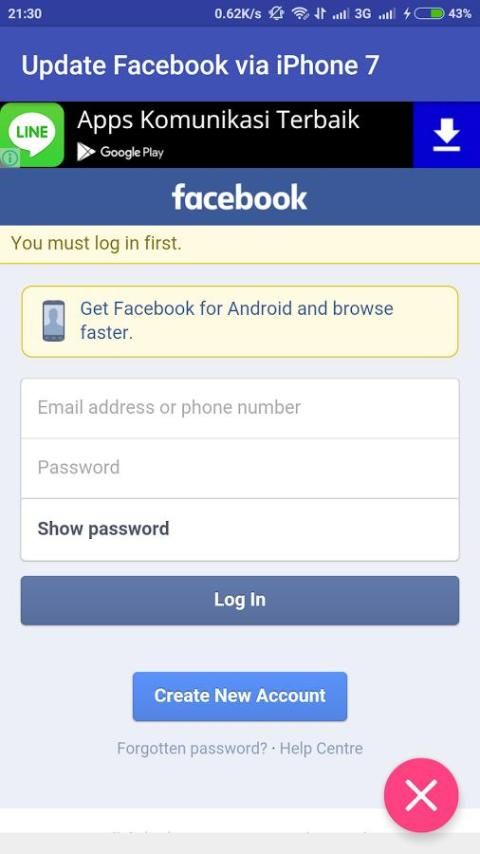Focus the Password field
Screen dimensions: 480x854
click(240, 468)
